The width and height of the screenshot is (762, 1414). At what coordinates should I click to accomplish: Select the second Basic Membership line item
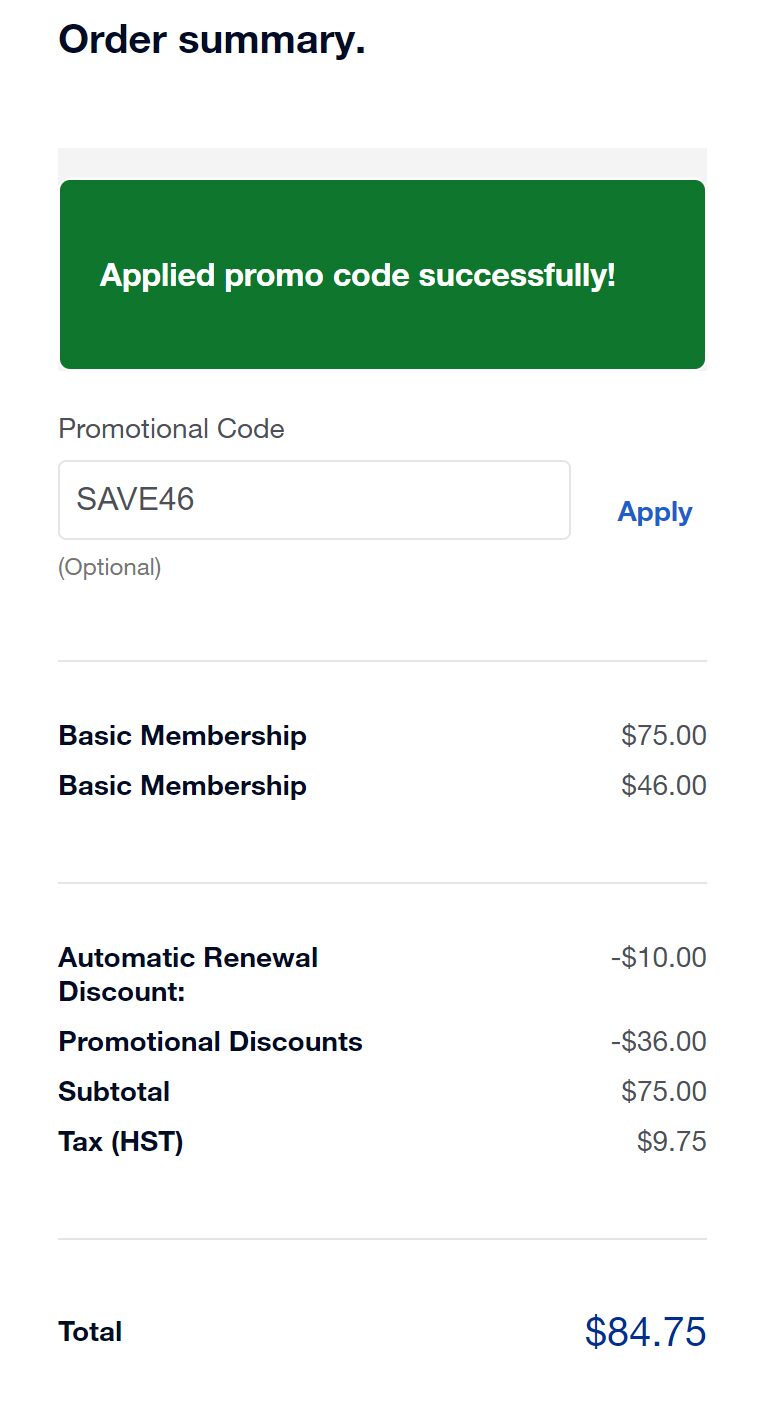click(x=182, y=786)
